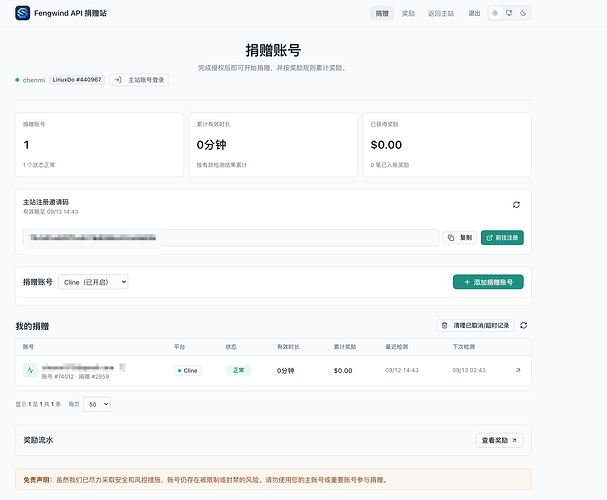Click the 平台 column header

(x=179, y=347)
